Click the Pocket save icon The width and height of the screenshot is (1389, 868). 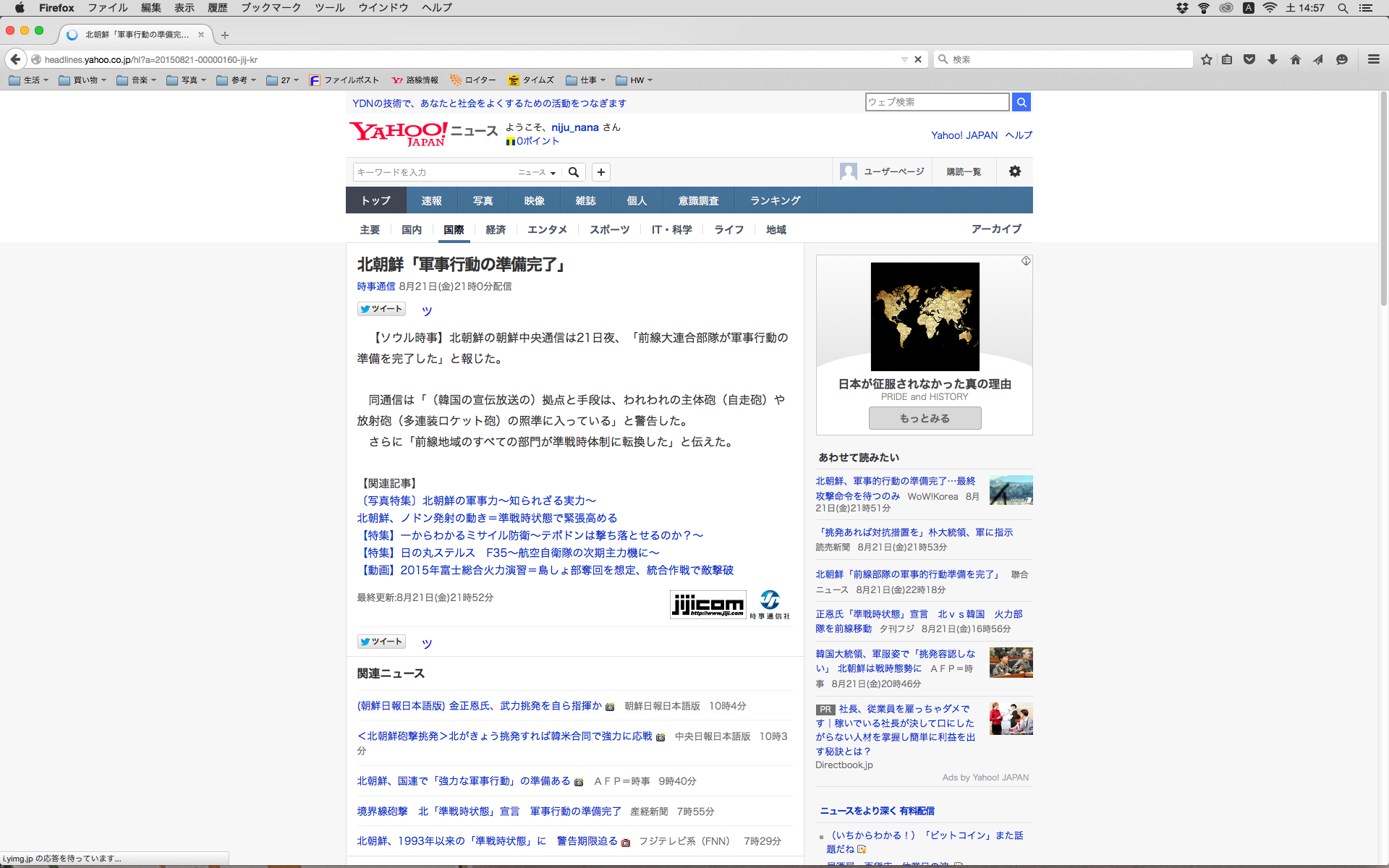tap(1249, 59)
